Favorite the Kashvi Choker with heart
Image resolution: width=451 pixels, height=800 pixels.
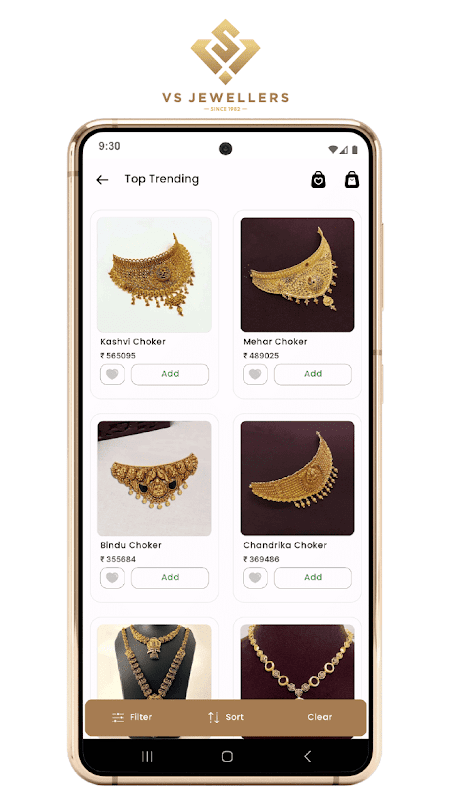coord(112,374)
